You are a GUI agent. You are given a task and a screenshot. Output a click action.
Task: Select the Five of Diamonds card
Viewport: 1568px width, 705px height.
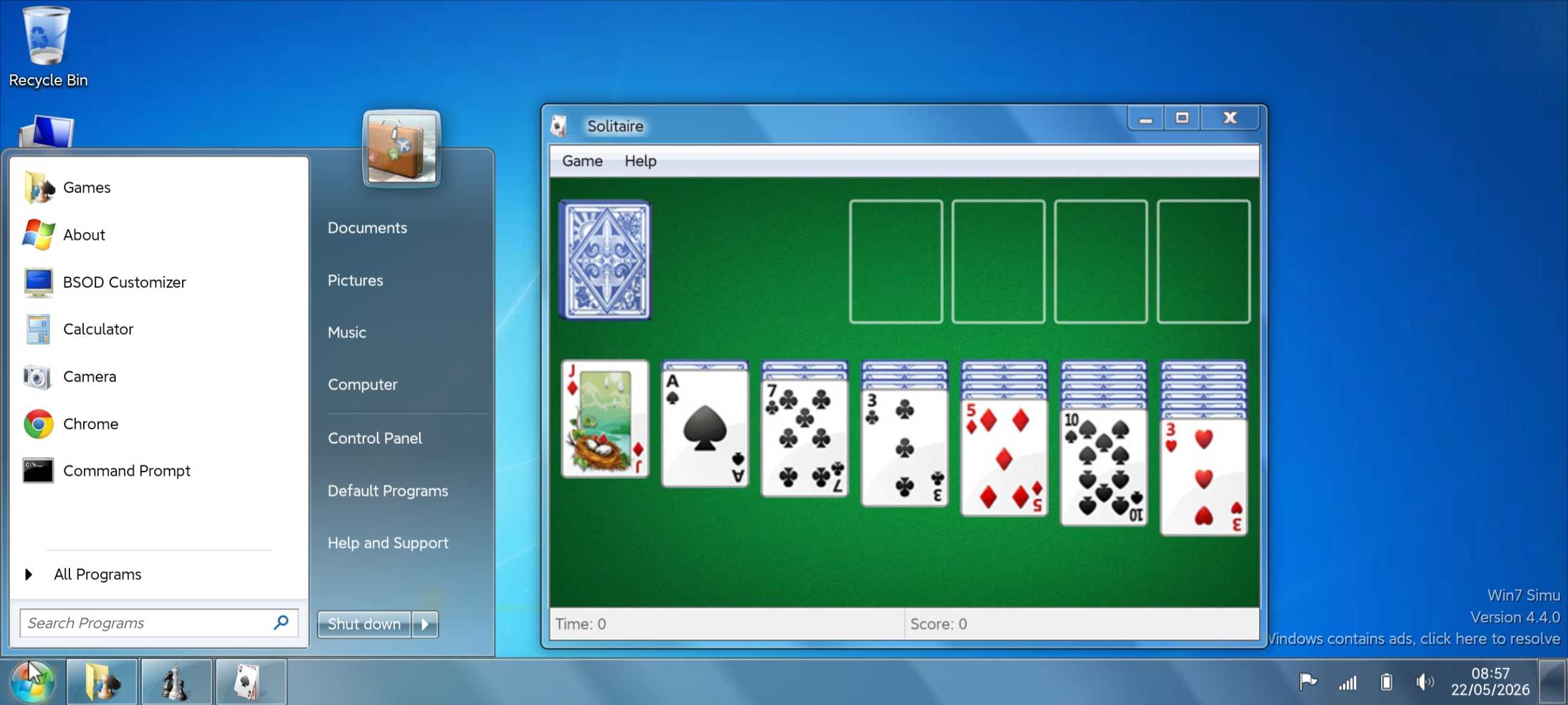tap(1004, 457)
